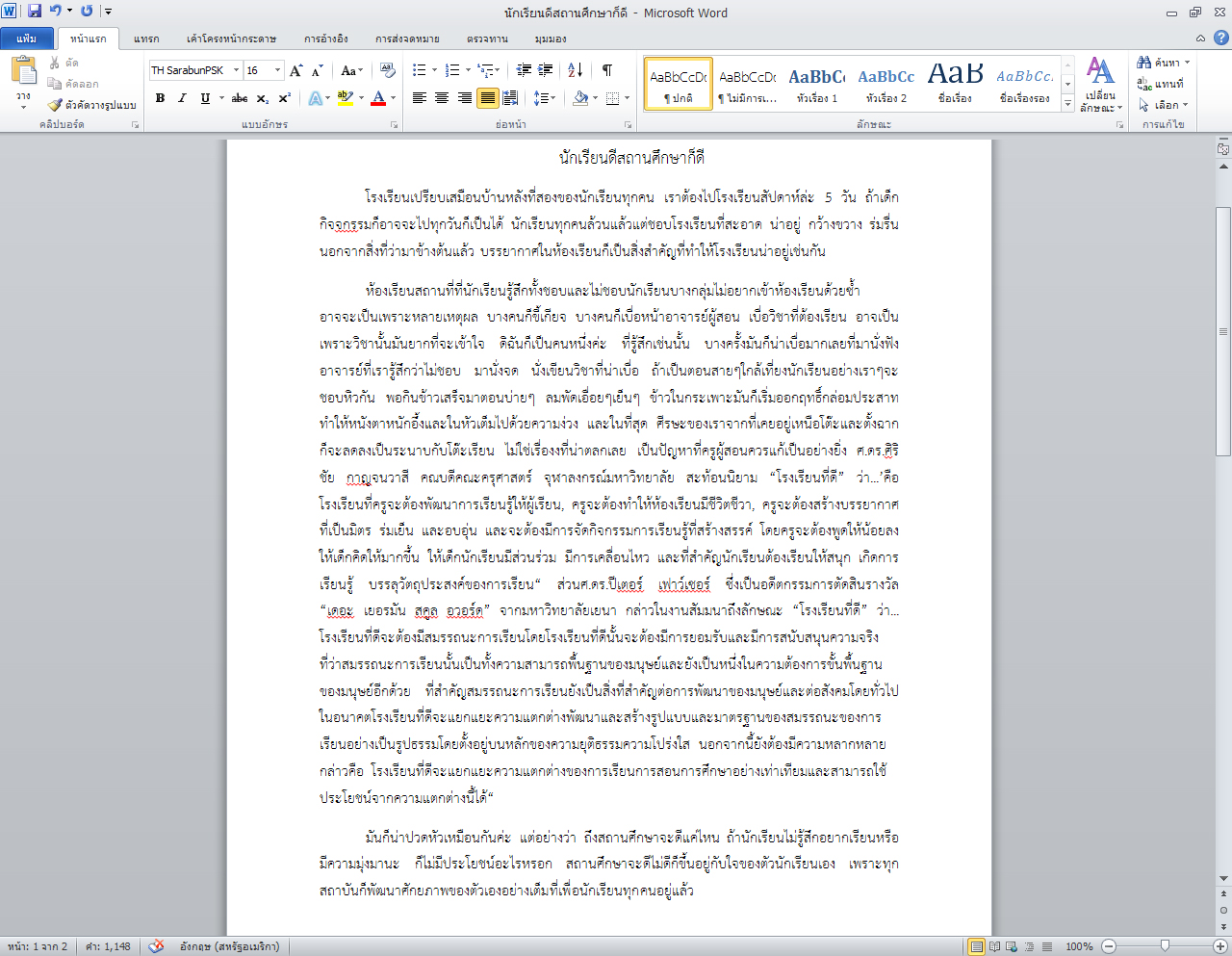Align the text to the left

pyautogui.click(x=420, y=98)
